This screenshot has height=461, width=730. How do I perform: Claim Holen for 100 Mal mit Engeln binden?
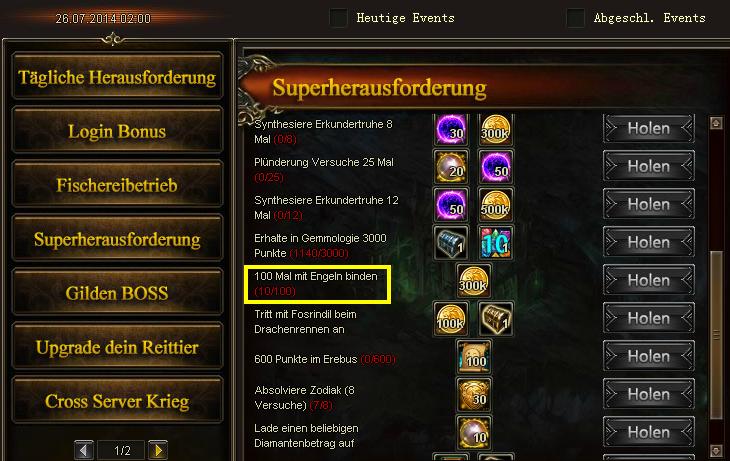pos(649,280)
